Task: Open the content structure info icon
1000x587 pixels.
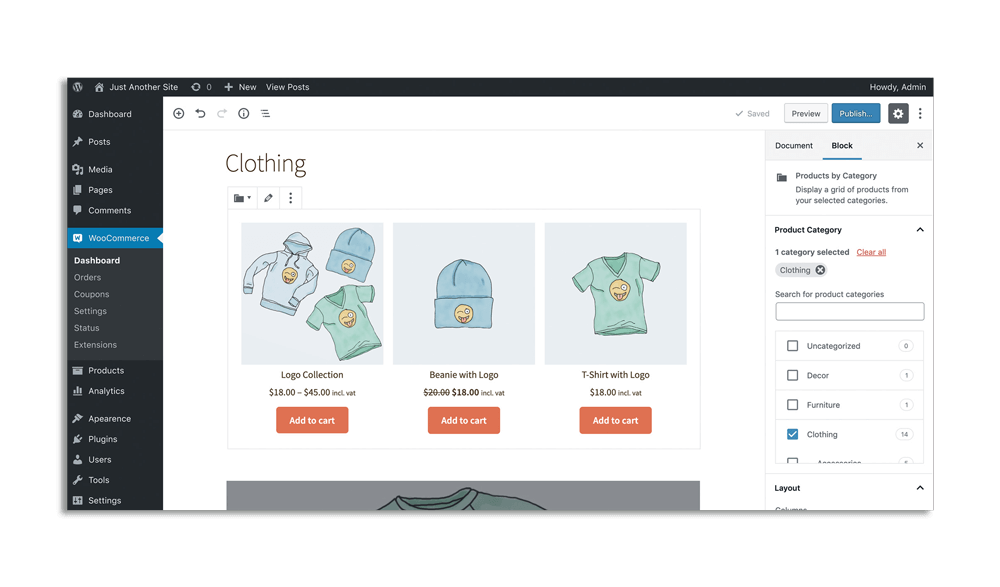Action: tap(243, 114)
